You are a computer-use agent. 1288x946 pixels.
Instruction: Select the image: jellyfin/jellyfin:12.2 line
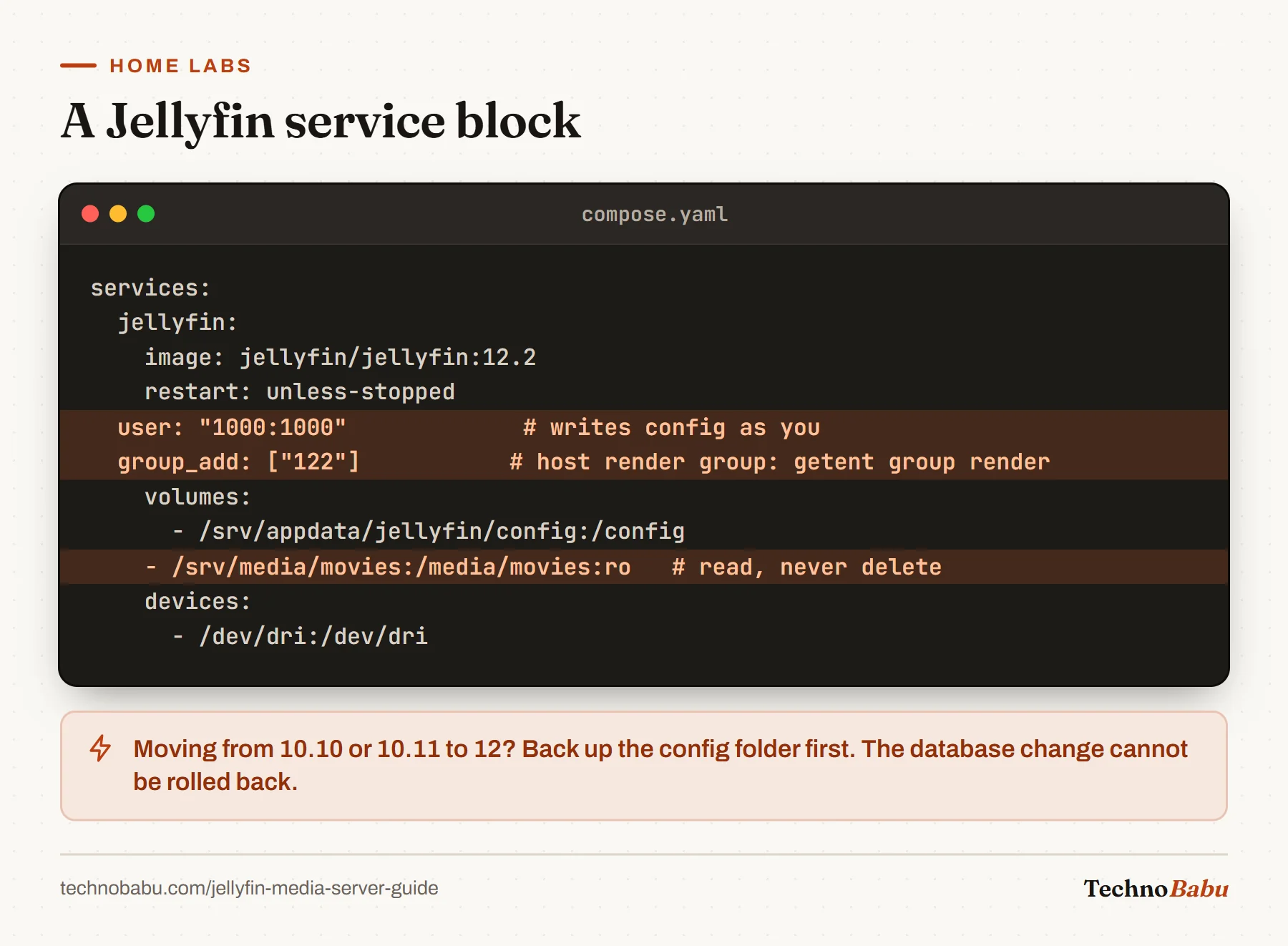pos(341,357)
